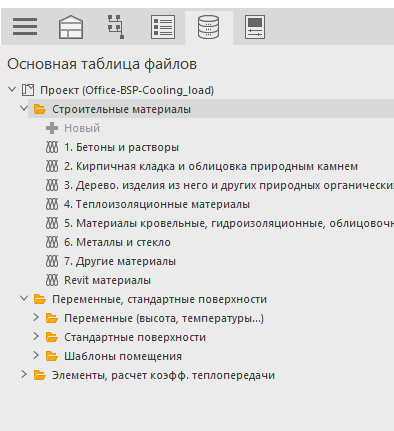The width and height of the screenshot is (394, 431).
Task: Collapse the Строительные материалы folder
Action: coord(24,108)
